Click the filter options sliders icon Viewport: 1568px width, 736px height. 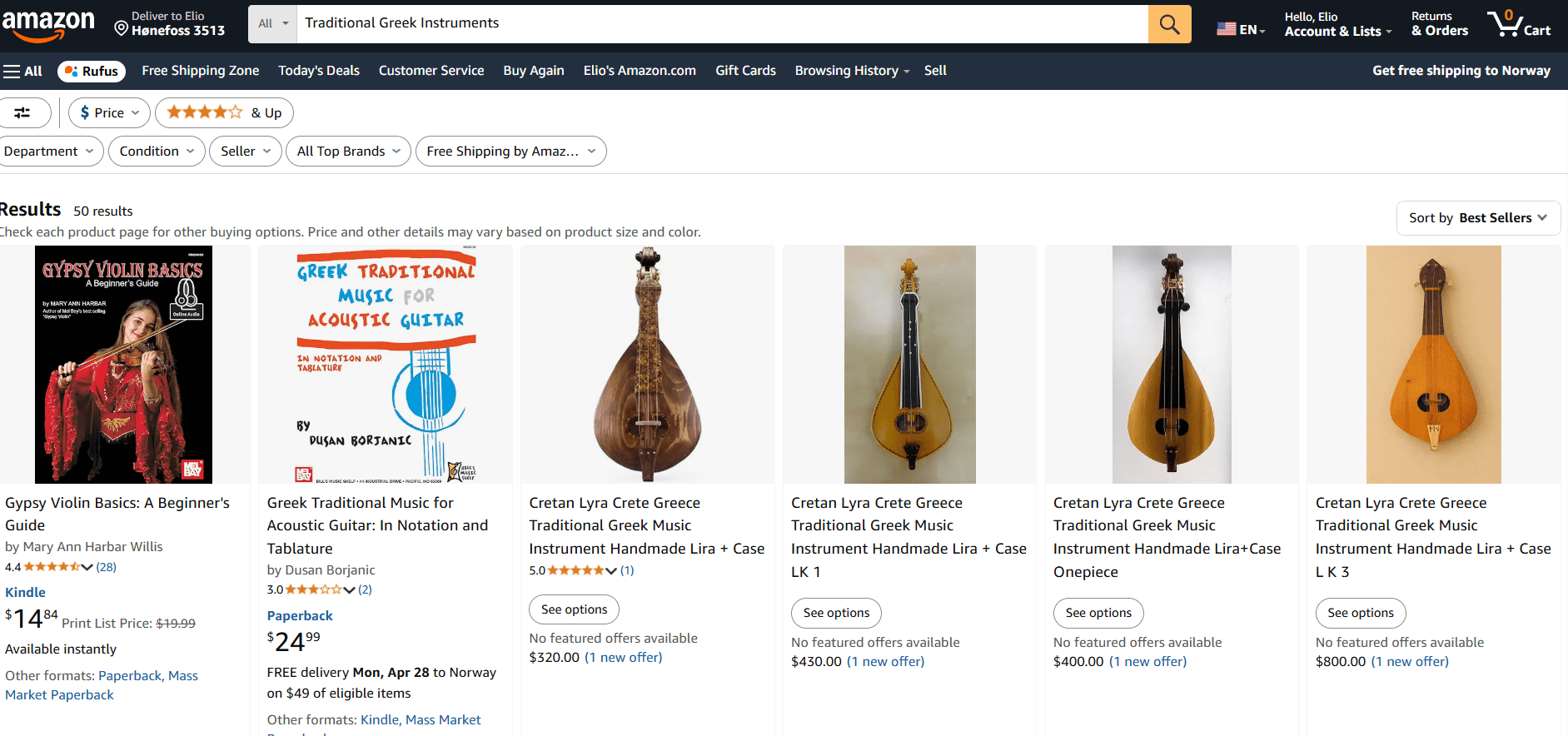point(25,112)
